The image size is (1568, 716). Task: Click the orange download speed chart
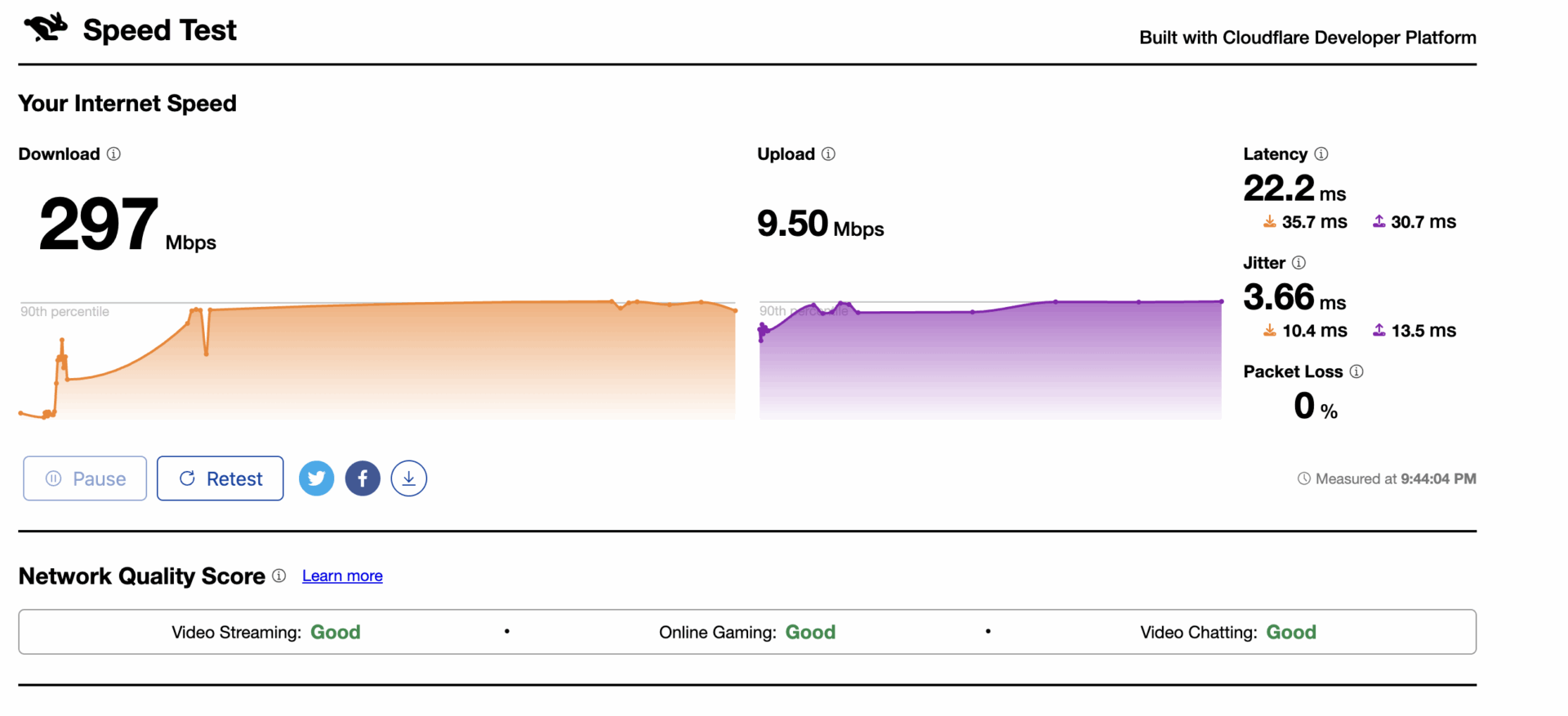pyautogui.click(x=377, y=359)
